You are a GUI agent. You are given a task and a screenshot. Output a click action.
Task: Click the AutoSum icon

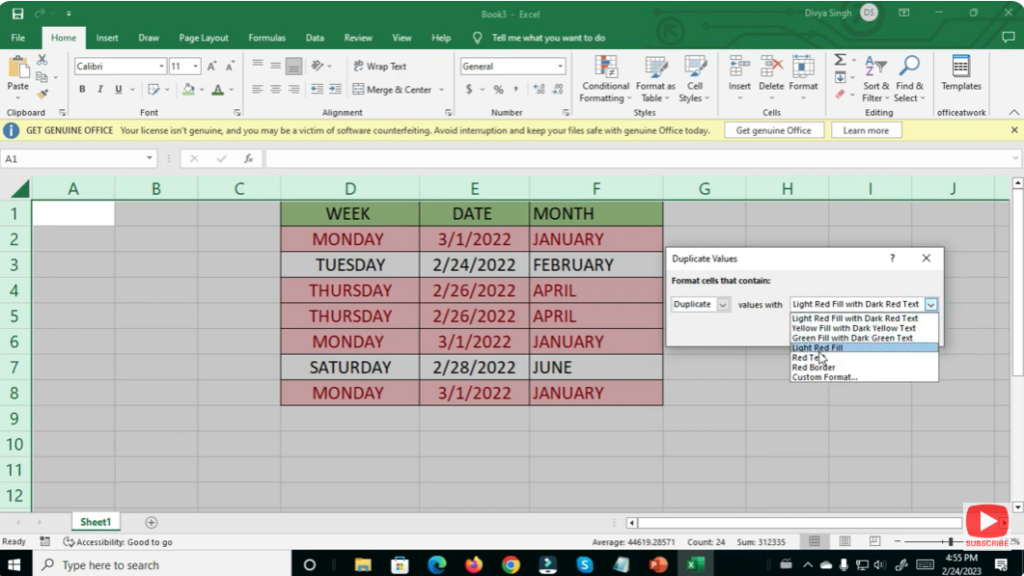point(842,61)
